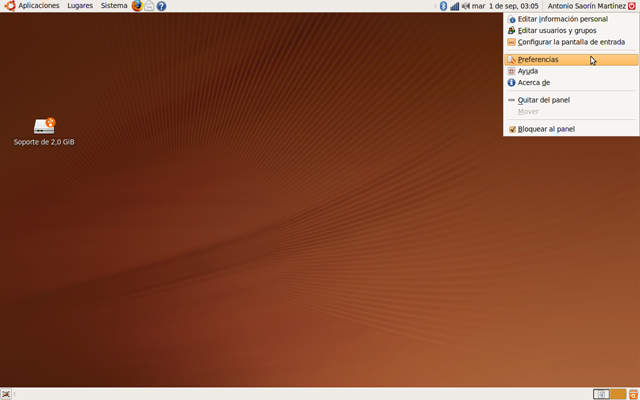Open the trash icon in the bottom panel
The height and width of the screenshot is (400, 640).
[x=633, y=394]
